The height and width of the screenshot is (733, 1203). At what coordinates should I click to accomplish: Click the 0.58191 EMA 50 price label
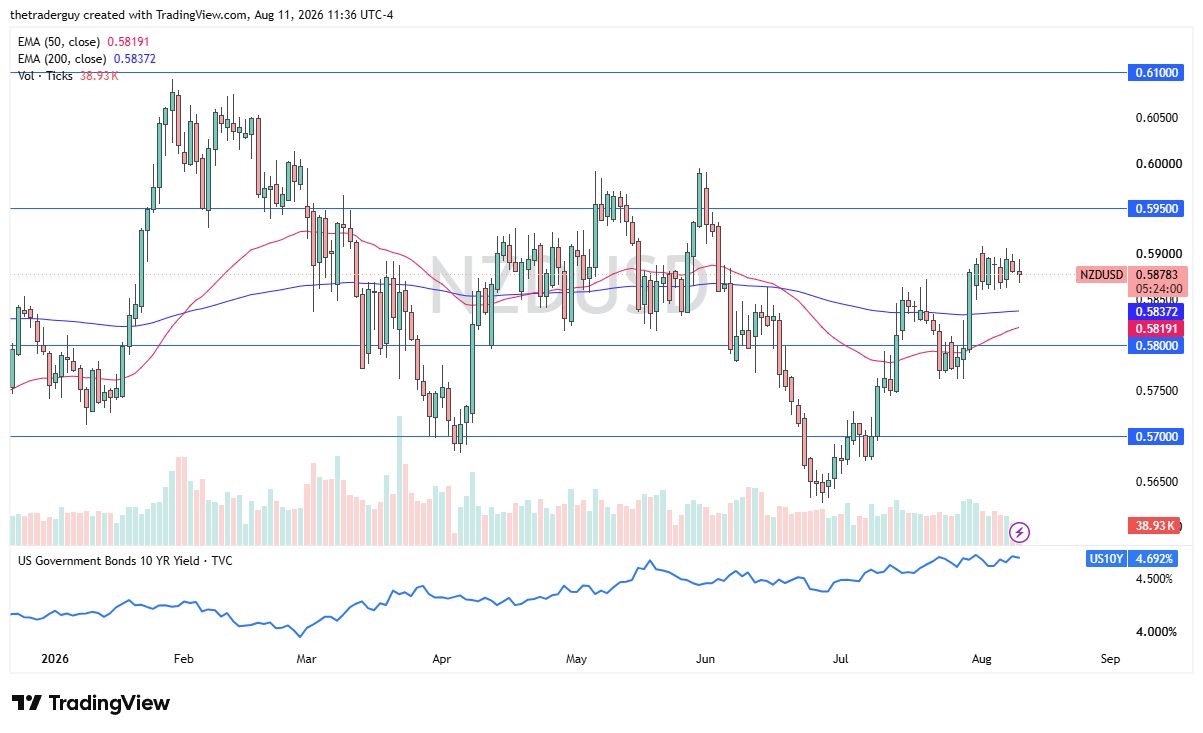point(1158,328)
